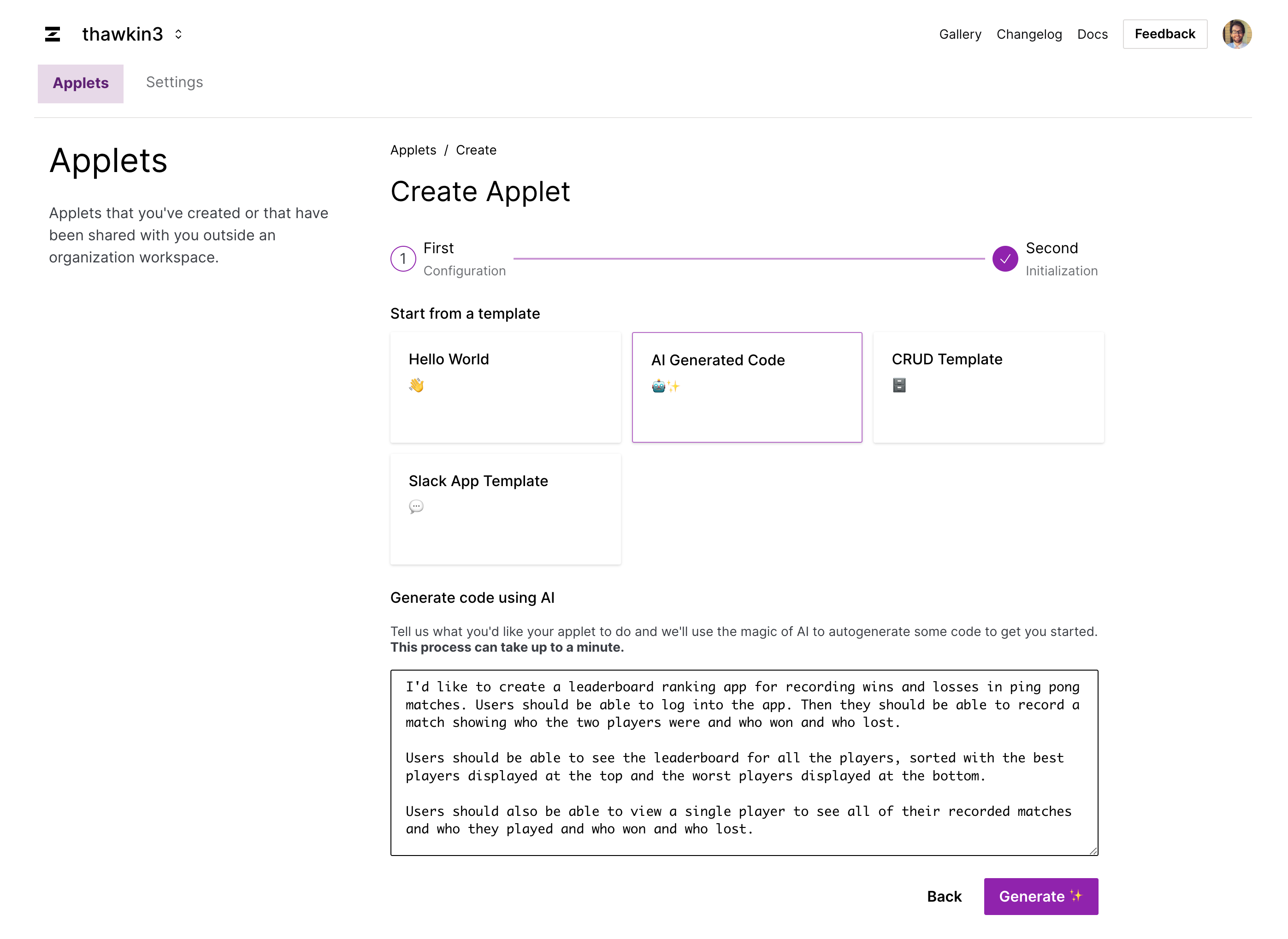Click the step 1 Configuration circle
This screenshot has height=939, width=1288.
(403, 259)
